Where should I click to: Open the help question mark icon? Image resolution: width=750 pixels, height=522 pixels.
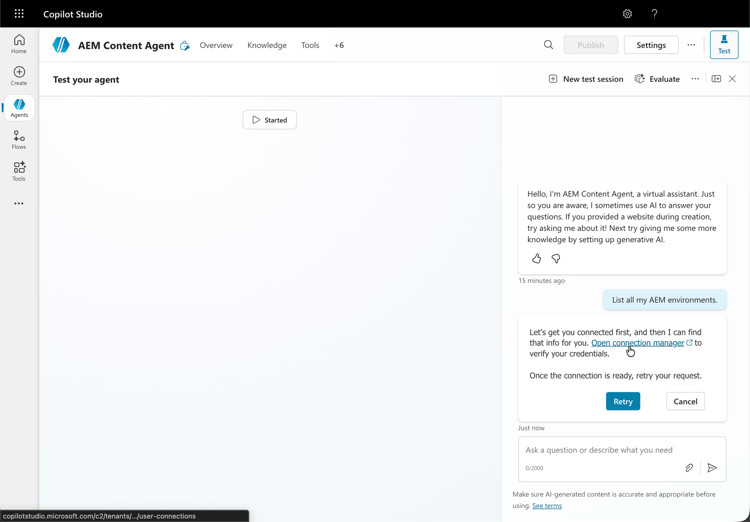coord(654,14)
